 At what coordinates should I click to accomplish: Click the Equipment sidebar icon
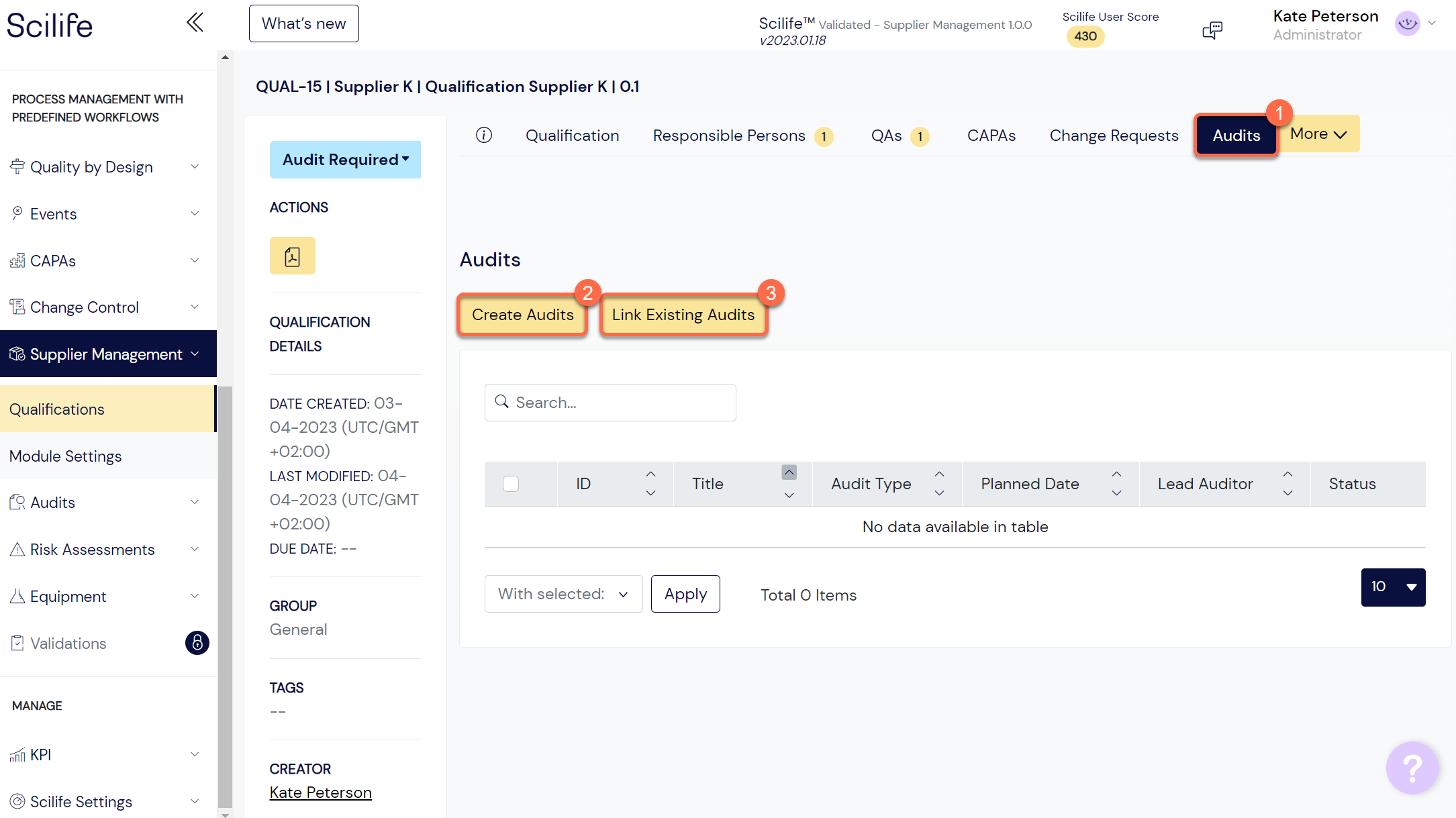coord(17,596)
